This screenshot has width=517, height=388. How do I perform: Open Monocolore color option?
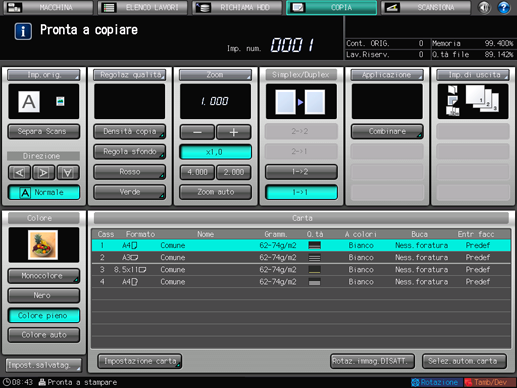44,276
